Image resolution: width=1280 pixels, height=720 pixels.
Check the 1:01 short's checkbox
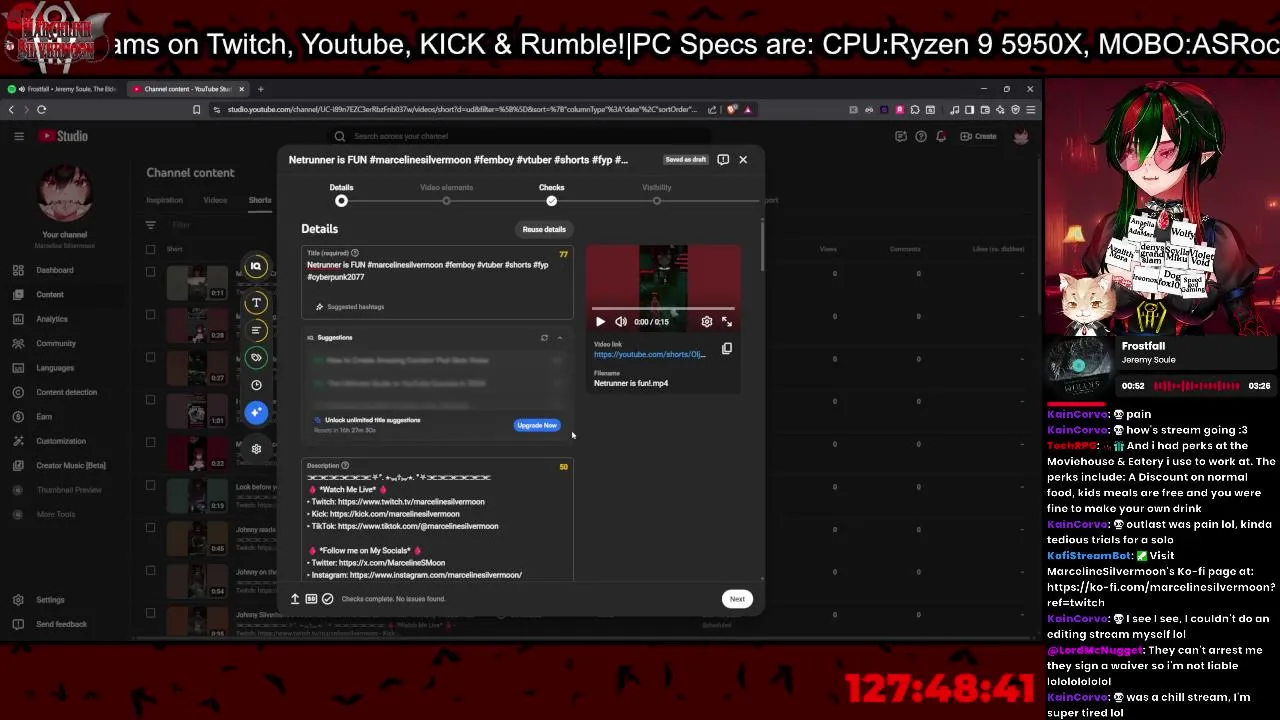[150, 400]
